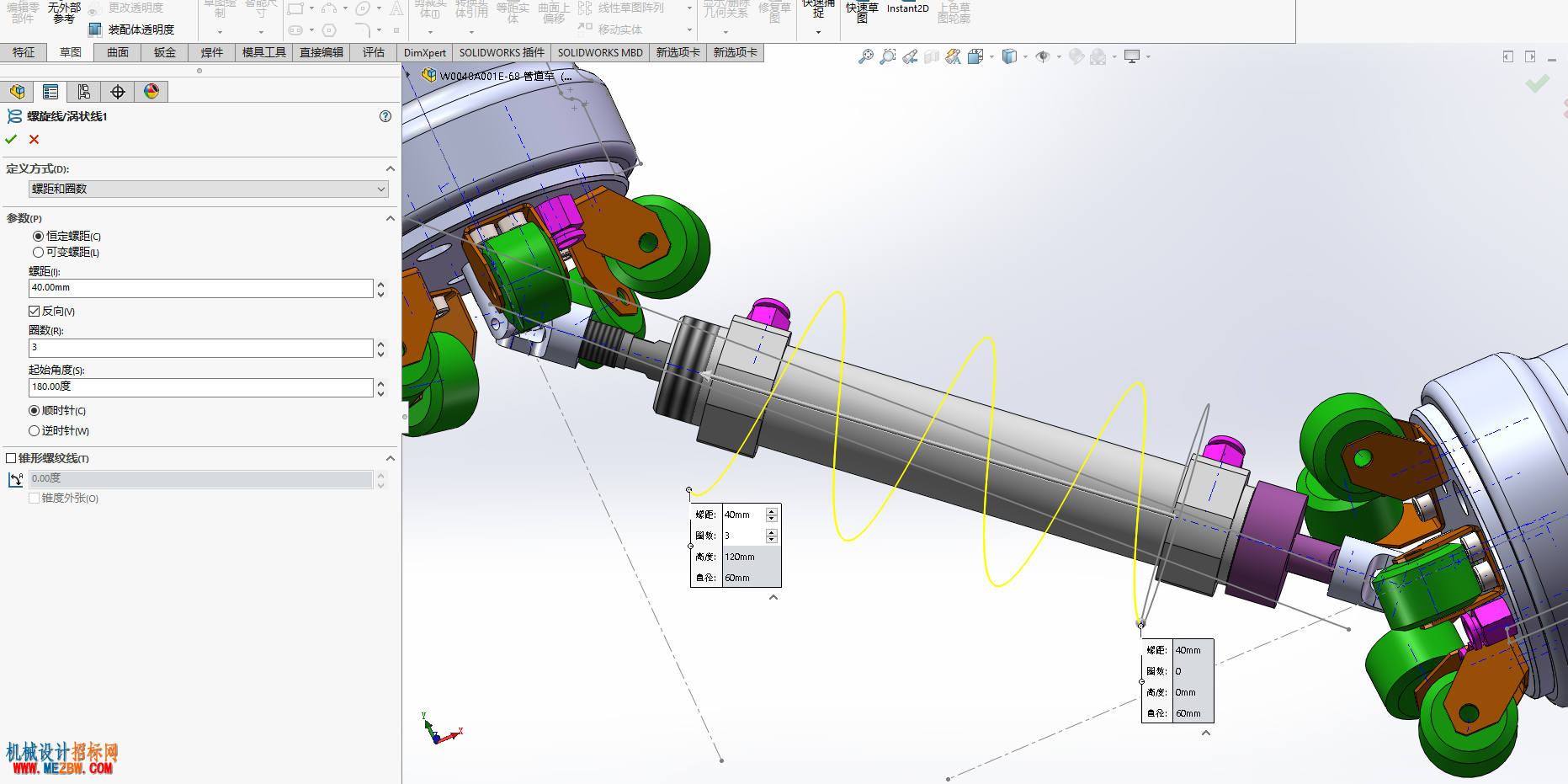Open the DimXpertManager crosshair tab icon
This screenshot has height=784, width=1568.
coord(118,92)
